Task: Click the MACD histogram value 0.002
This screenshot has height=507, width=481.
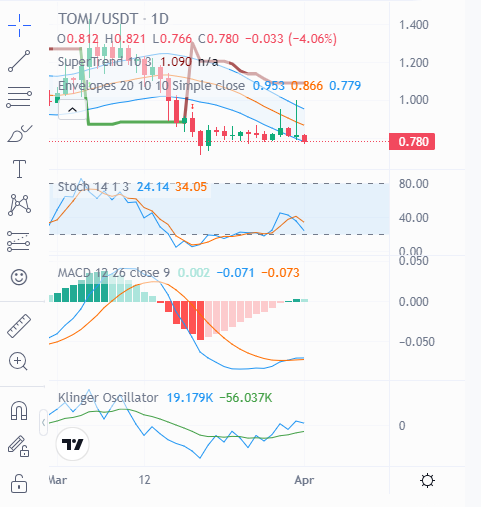Action: pyautogui.click(x=194, y=273)
